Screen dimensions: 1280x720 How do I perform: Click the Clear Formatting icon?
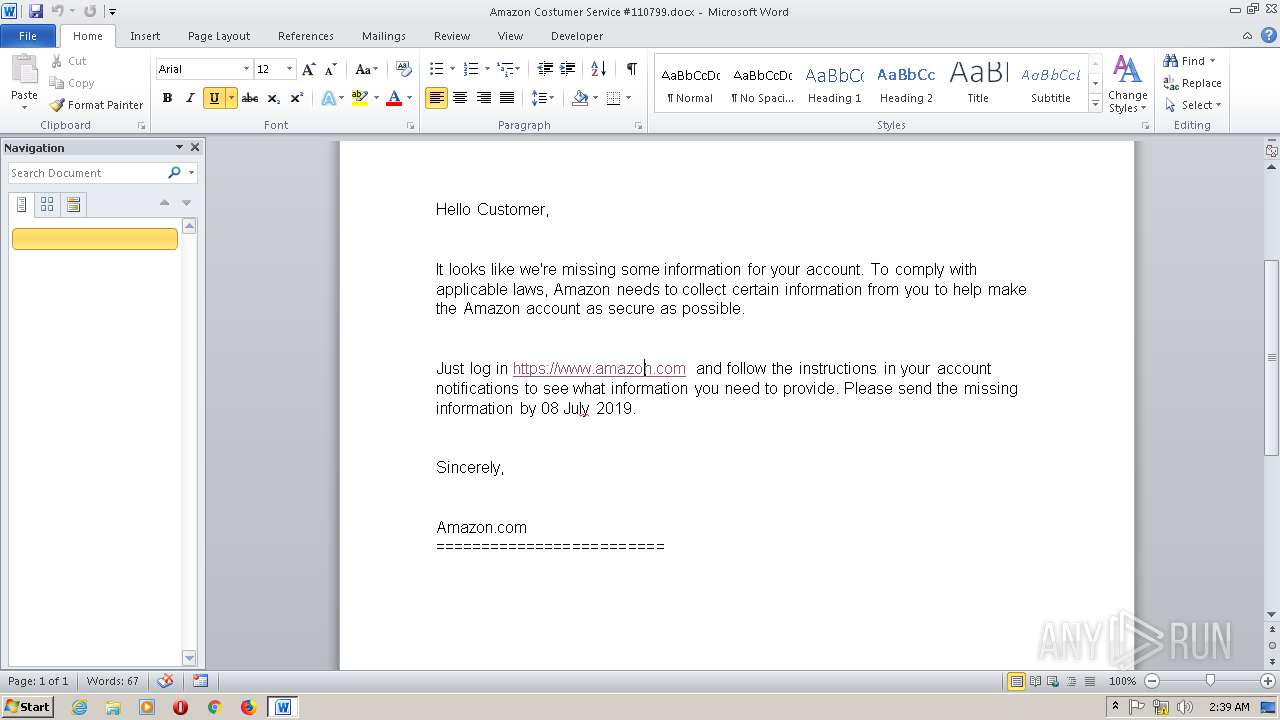pos(404,69)
